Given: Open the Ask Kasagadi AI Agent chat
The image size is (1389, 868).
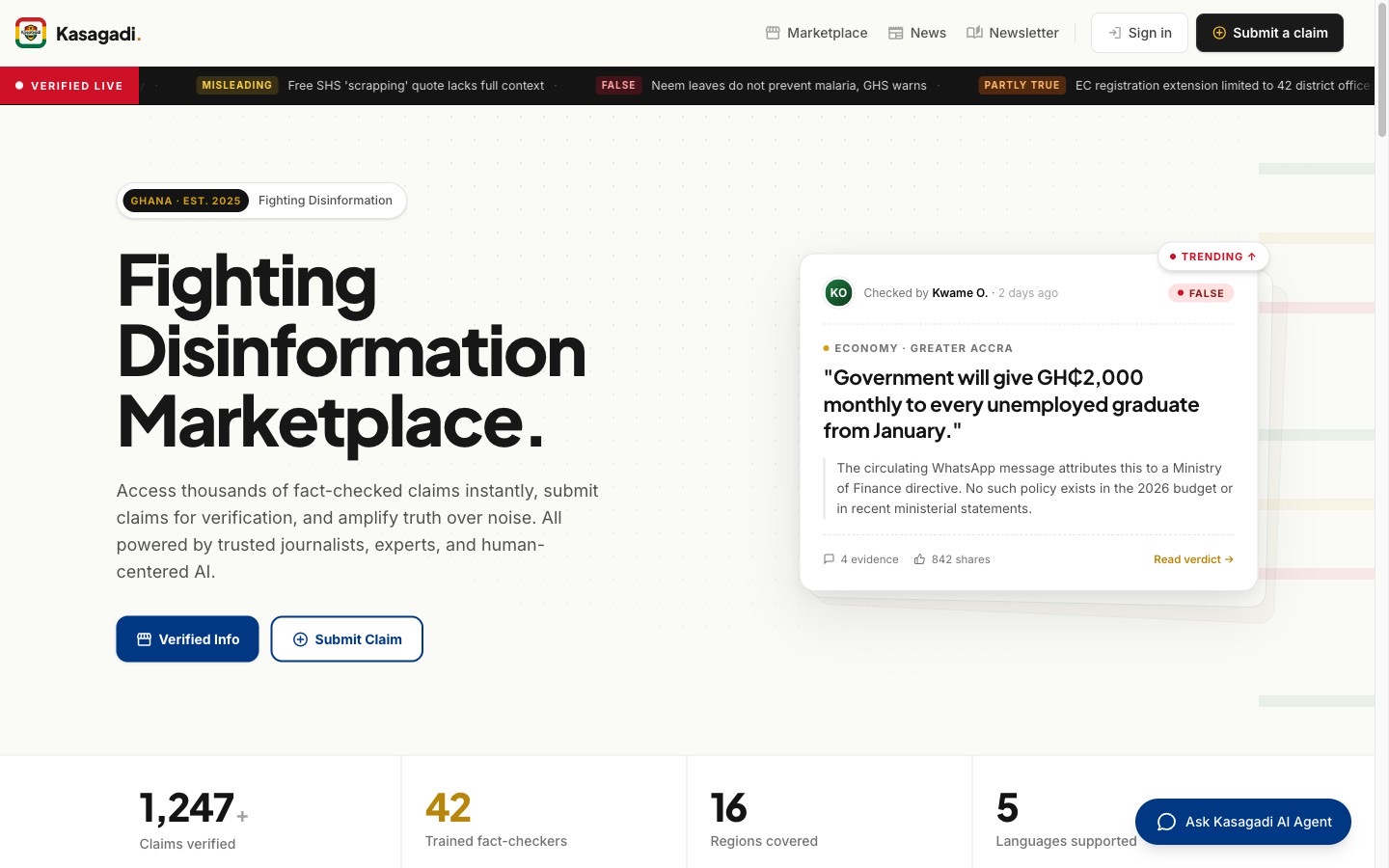Looking at the screenshot, I should point(1243,822).
